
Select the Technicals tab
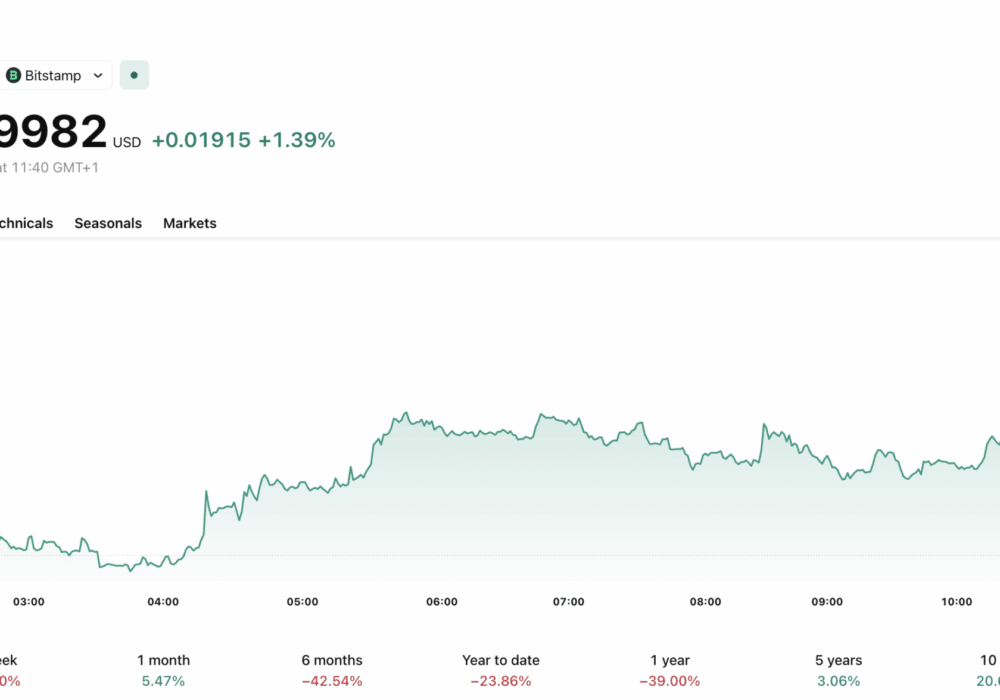click(25, 223)
